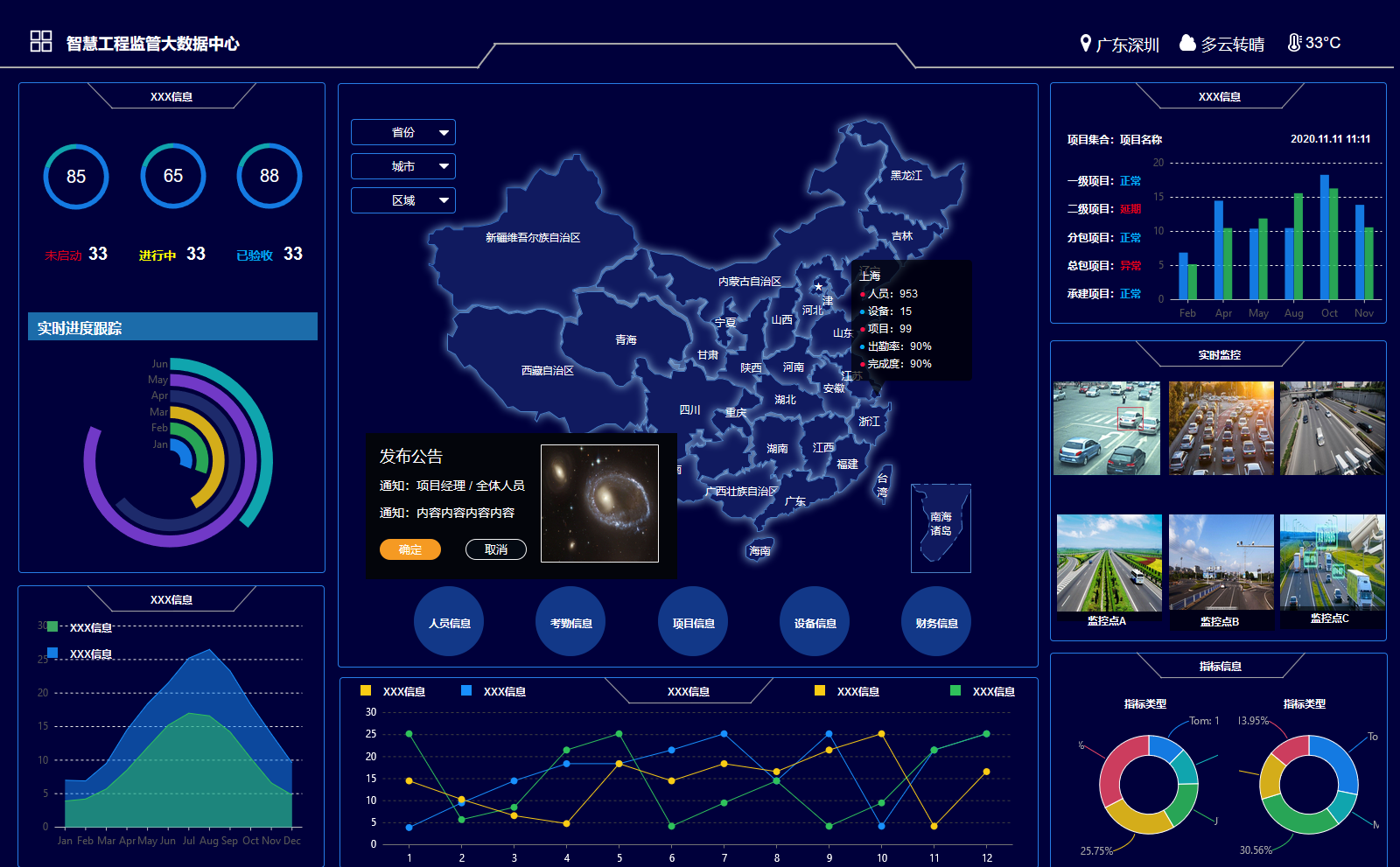Click the 未启动 status label
The image size is (1400, 867).
point(63,255)
